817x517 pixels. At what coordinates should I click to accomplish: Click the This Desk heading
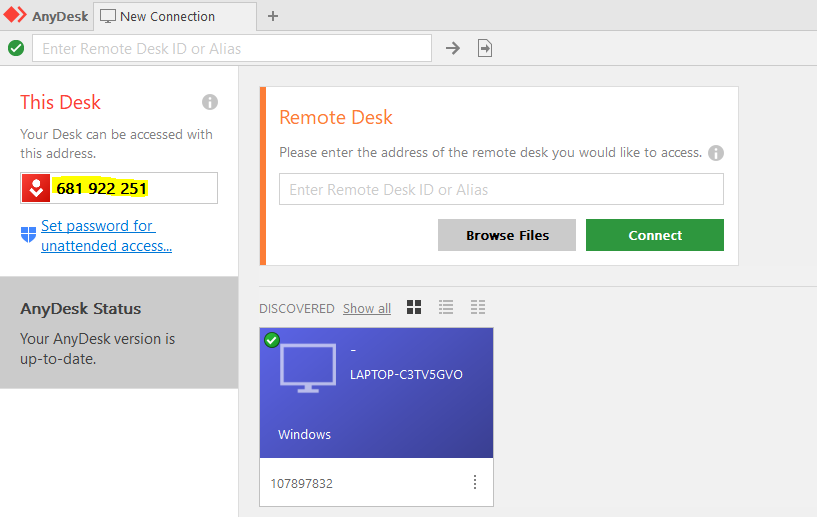tap(60, 102)
